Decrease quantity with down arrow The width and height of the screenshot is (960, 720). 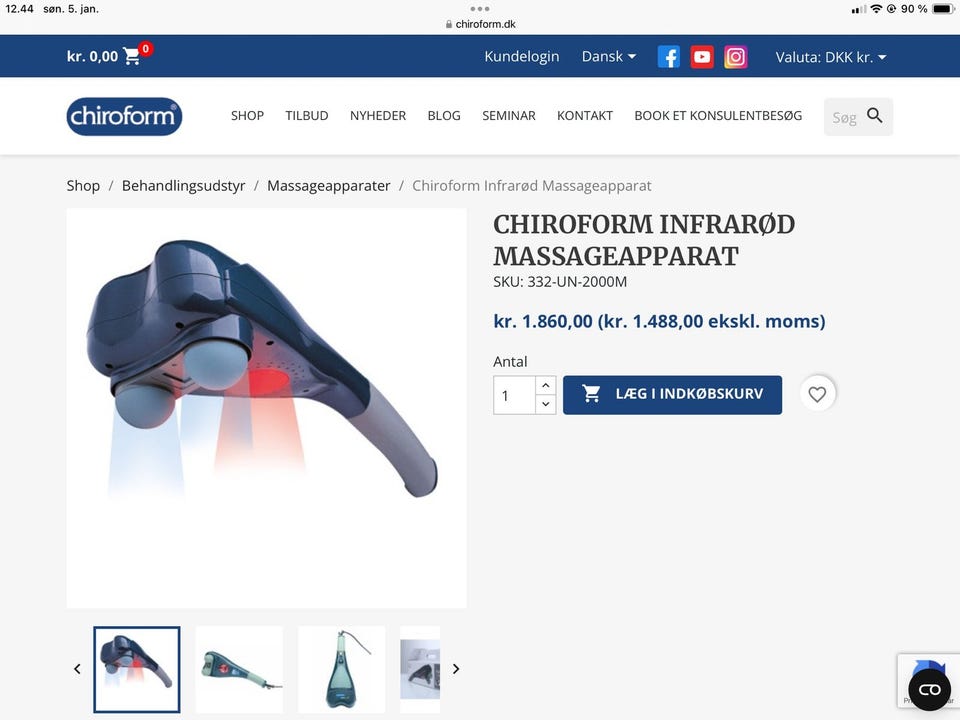(x=546, y=404)
